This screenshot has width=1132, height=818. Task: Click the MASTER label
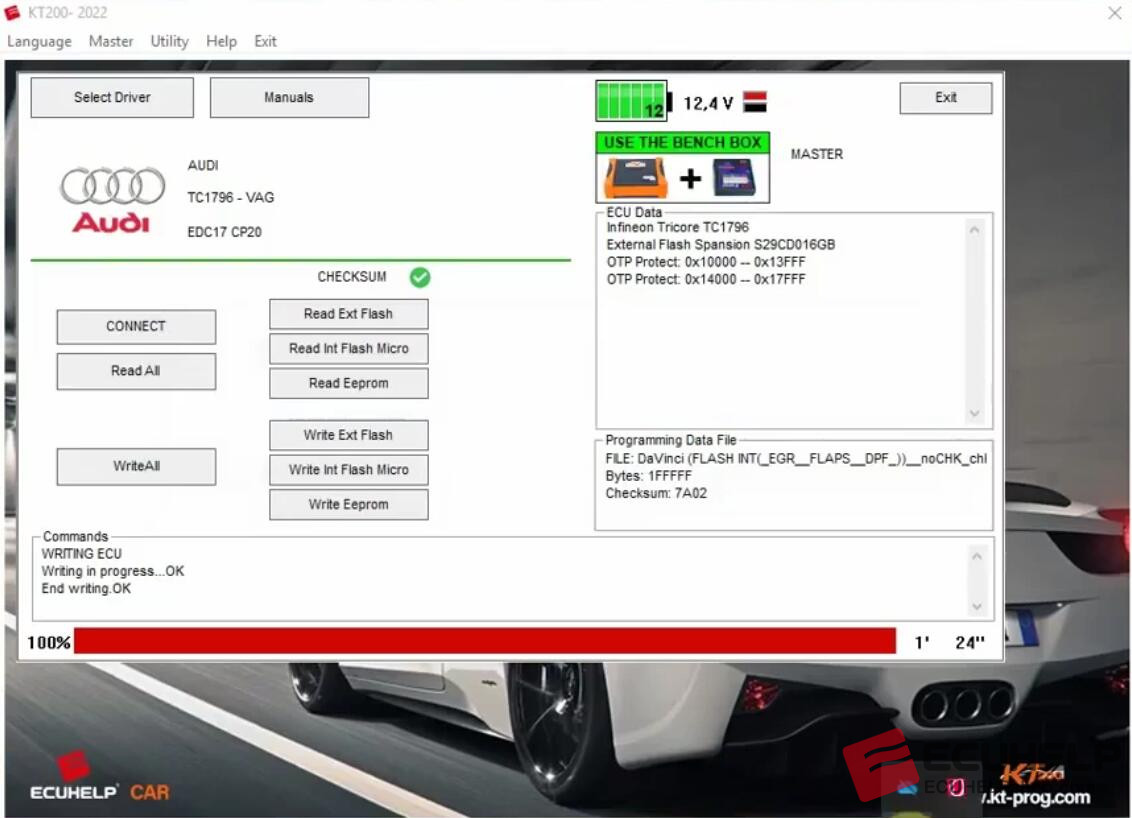tap(817, 155)
